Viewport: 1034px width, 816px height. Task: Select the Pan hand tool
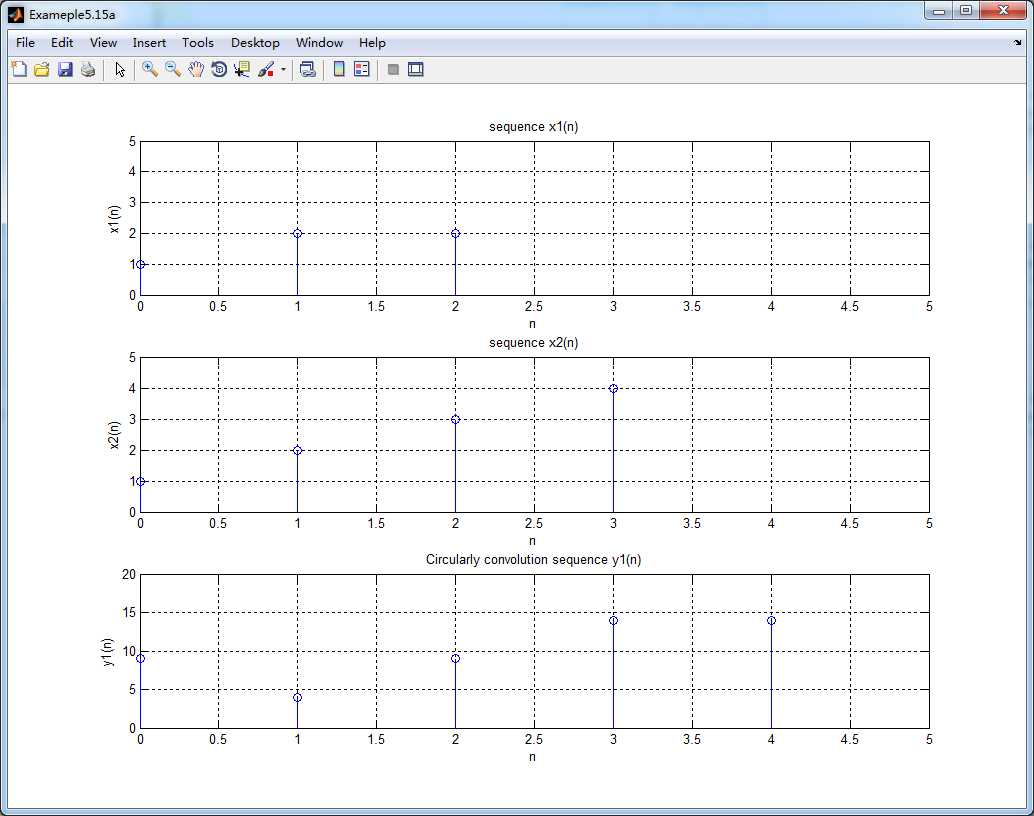pos(196,69)
